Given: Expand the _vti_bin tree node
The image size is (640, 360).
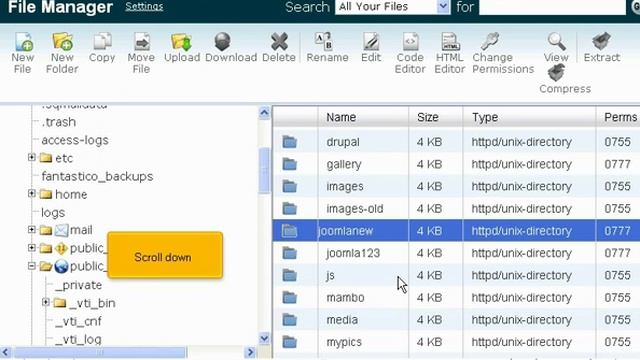Looking at the screenshot, I should tap(46, 302).
